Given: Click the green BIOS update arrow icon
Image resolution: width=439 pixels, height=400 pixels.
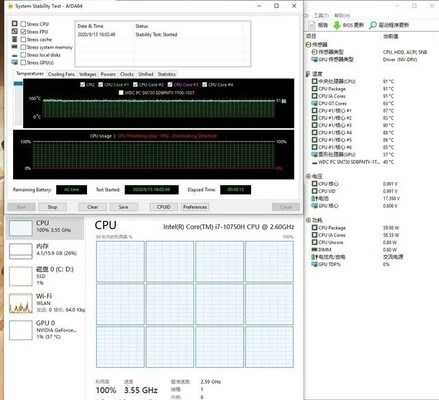Looking at the screenshot, I should point(337,25).
